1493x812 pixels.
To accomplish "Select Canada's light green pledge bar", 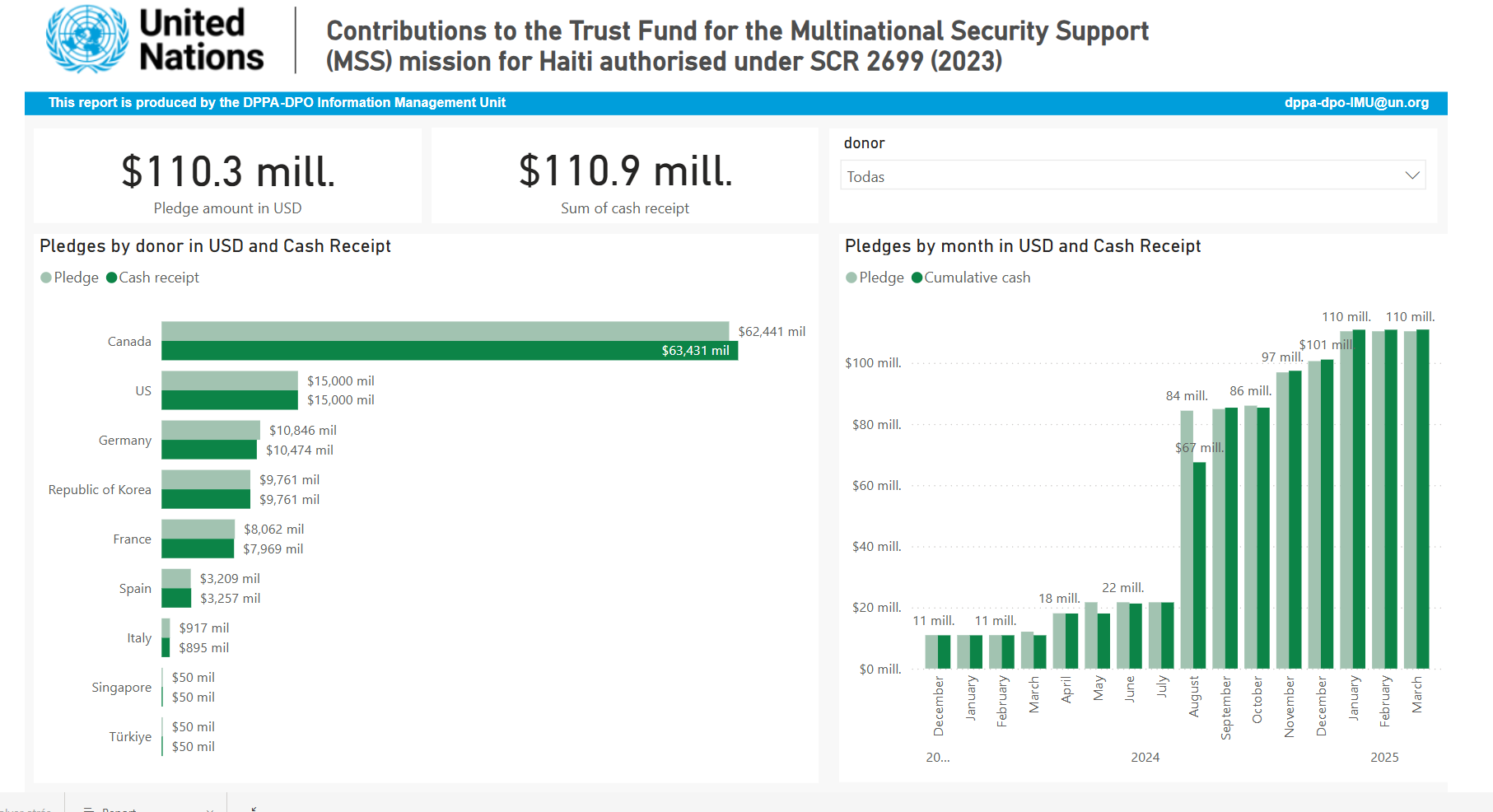I will [x=445, y=331].
